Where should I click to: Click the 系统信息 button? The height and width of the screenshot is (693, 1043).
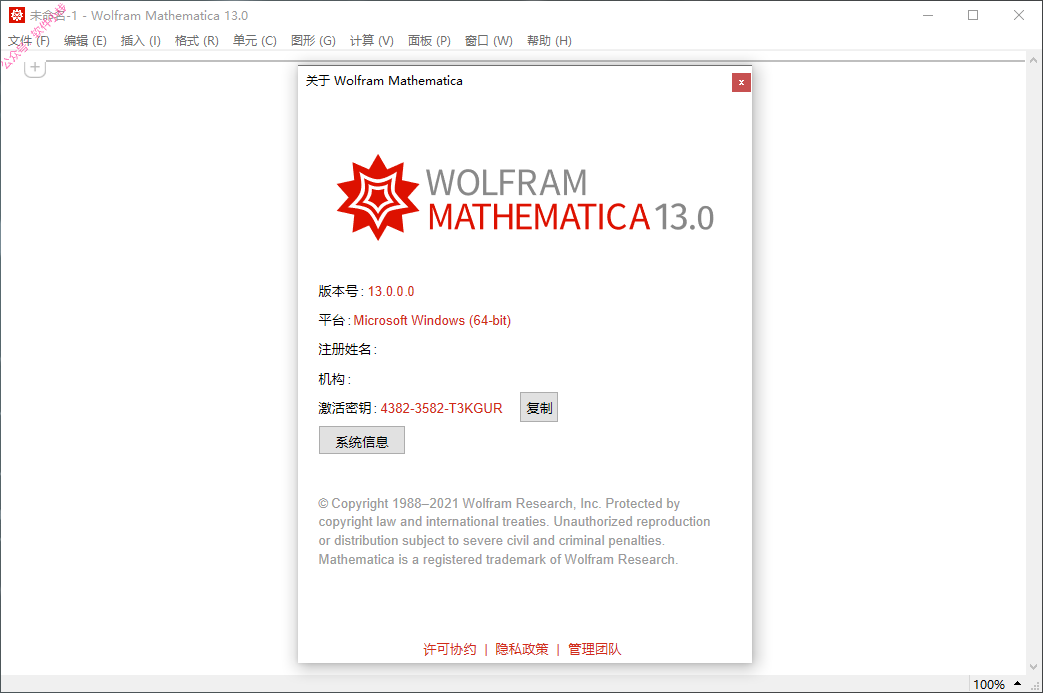362,440
